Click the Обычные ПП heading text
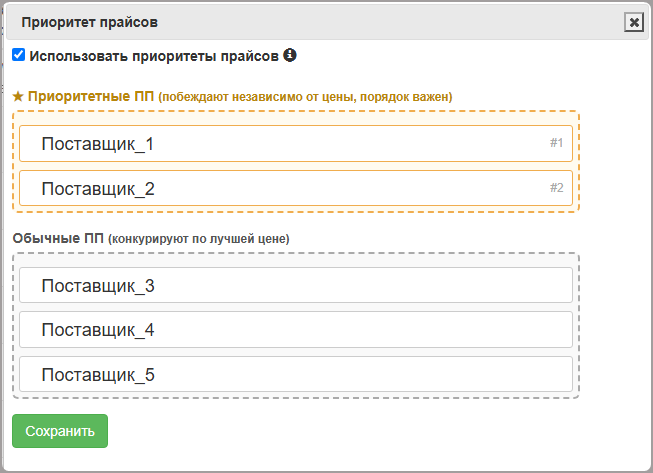 [58, 238]
